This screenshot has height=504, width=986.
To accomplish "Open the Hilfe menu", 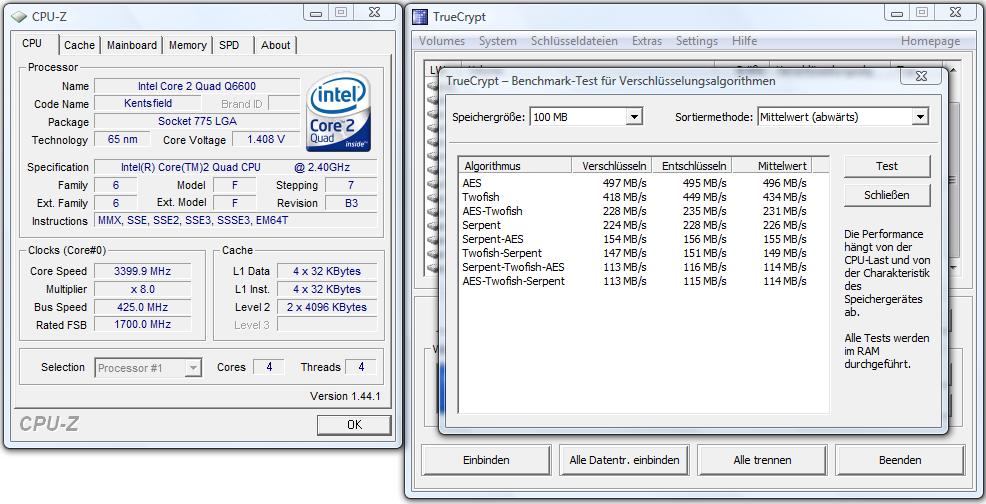I will coord(744,41).
